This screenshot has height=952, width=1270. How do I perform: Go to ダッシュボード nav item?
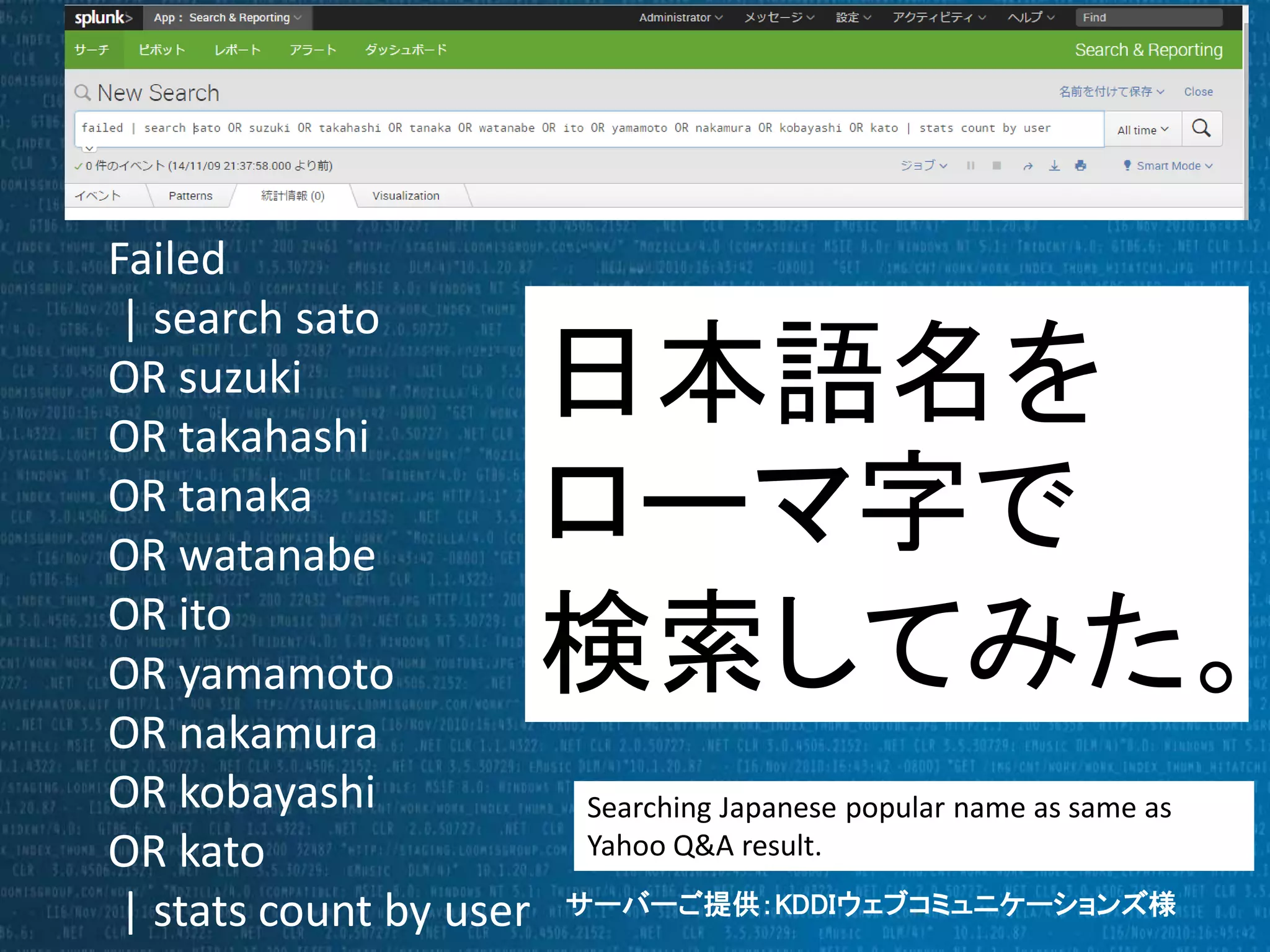pyautogui.click(x=406, y=50)
